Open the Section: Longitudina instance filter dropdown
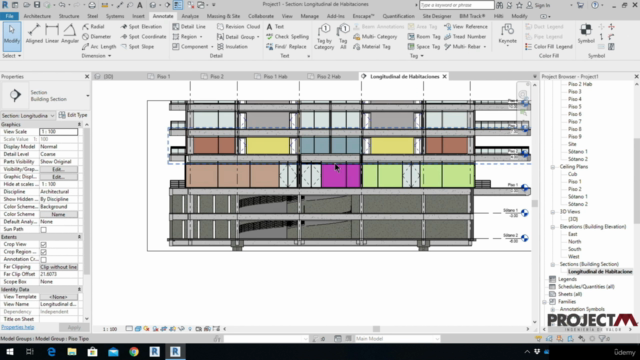The image size is (640, 360). (28, 116)
